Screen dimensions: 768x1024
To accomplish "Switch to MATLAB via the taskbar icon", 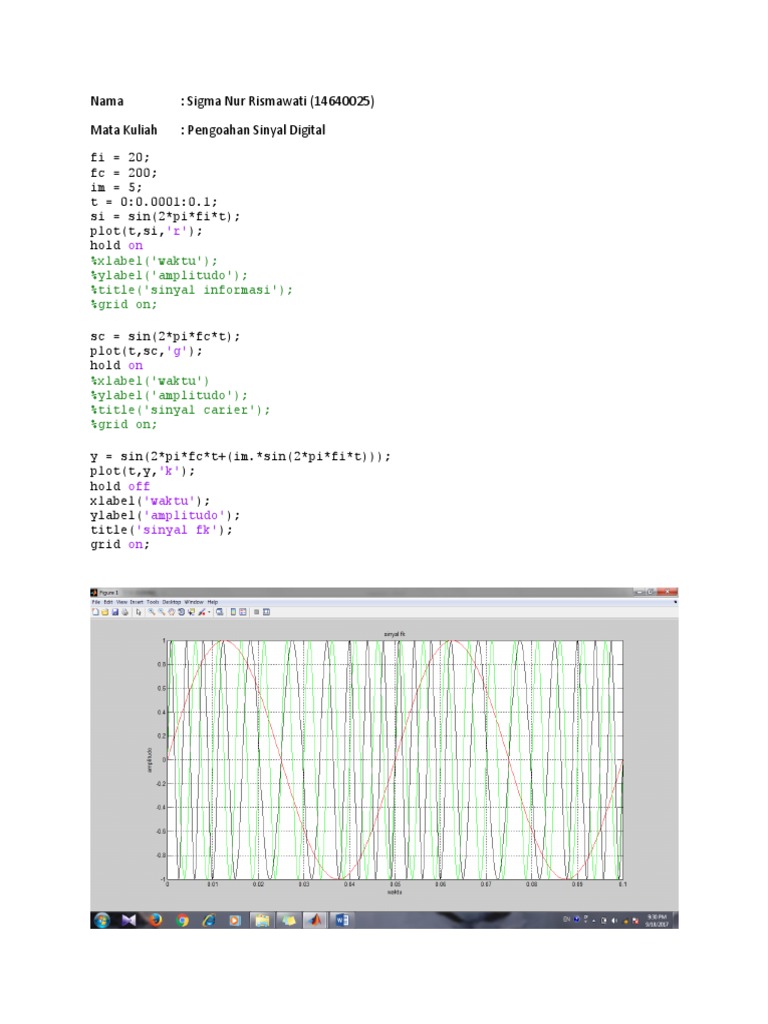I will coord(315,920).
